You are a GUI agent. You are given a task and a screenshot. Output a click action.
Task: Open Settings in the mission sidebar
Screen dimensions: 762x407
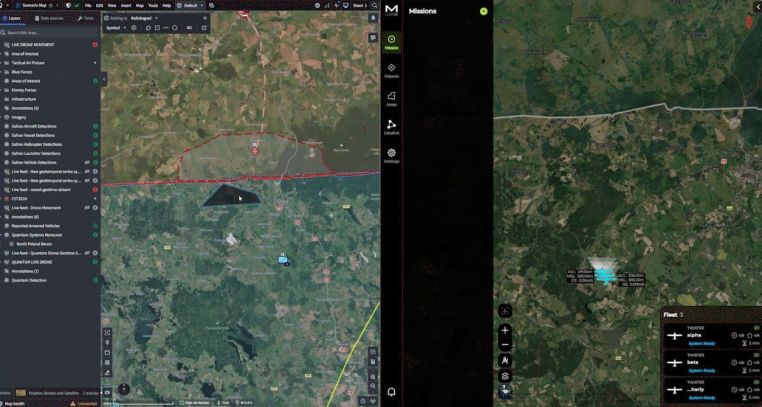click(391, 155)
